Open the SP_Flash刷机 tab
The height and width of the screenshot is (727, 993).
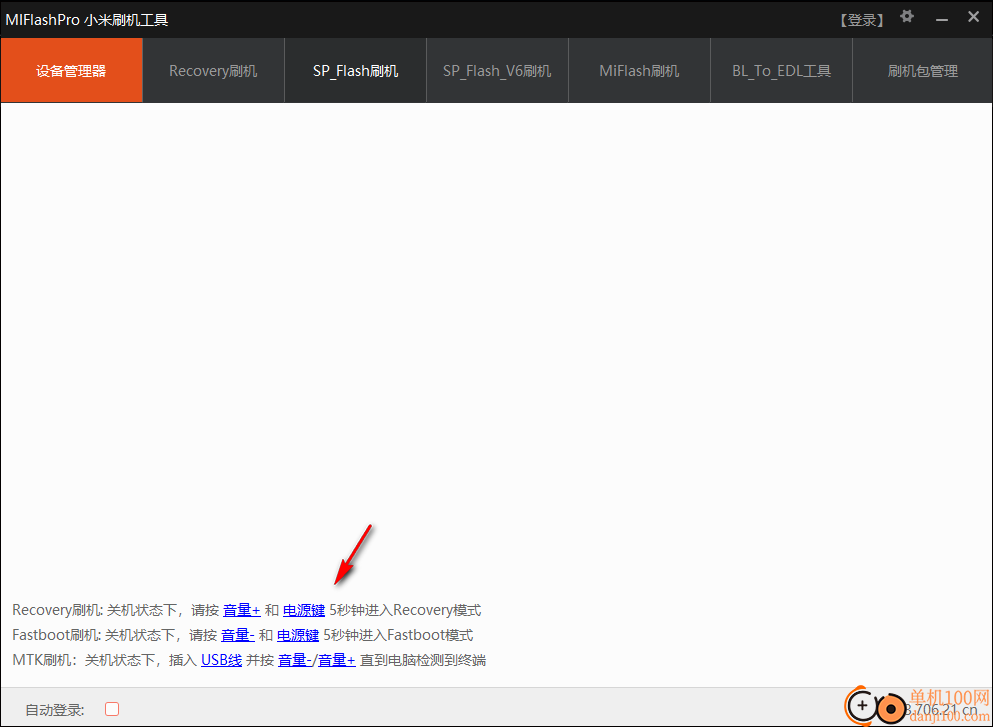click(355, 70)
